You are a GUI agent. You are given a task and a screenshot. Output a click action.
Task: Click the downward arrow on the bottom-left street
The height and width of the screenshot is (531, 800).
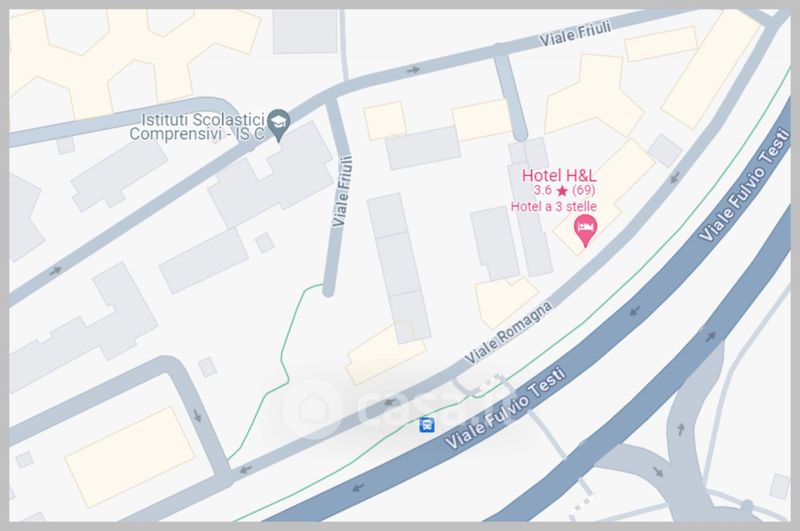pos(197,415)
